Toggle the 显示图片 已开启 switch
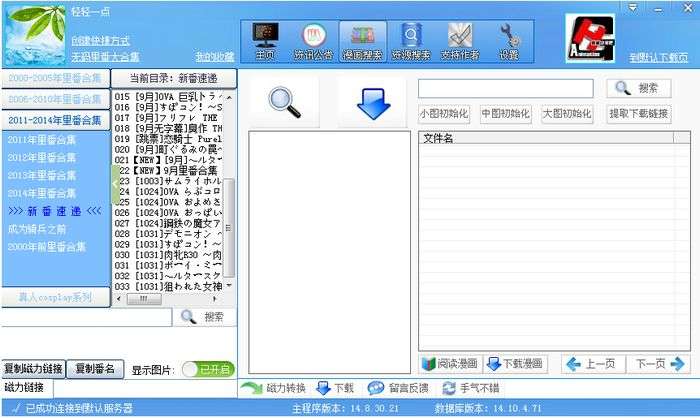 click(208, 369)
